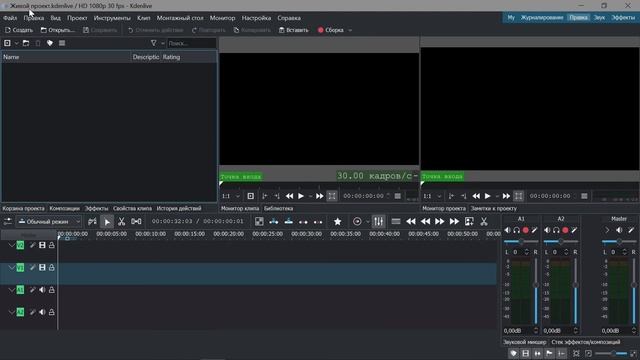Screen dimensions: 640x360
Task: Choose the spacer tool
Action: pyautogui.click(x=136, y=222)
